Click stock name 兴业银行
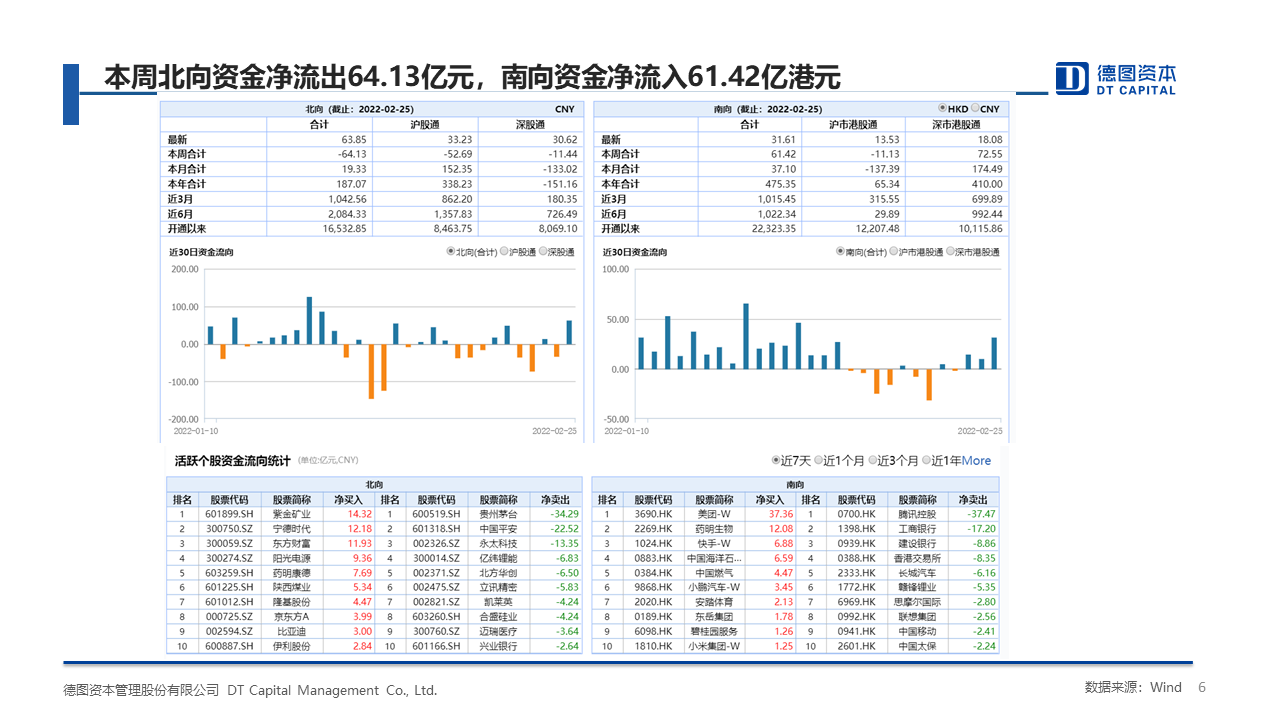The width and height of the screenshot is (1280, 720). 498,647
